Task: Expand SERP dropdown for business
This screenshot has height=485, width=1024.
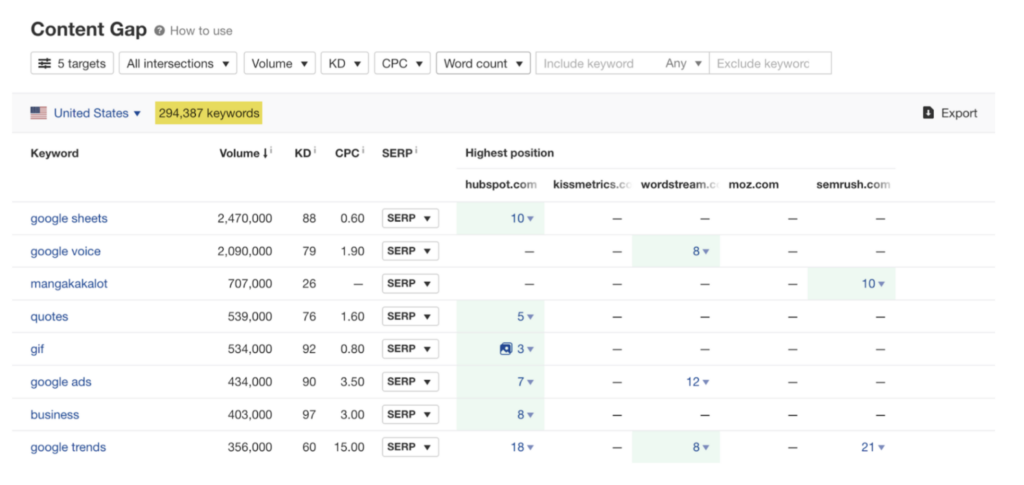Action: pos(410,414)
